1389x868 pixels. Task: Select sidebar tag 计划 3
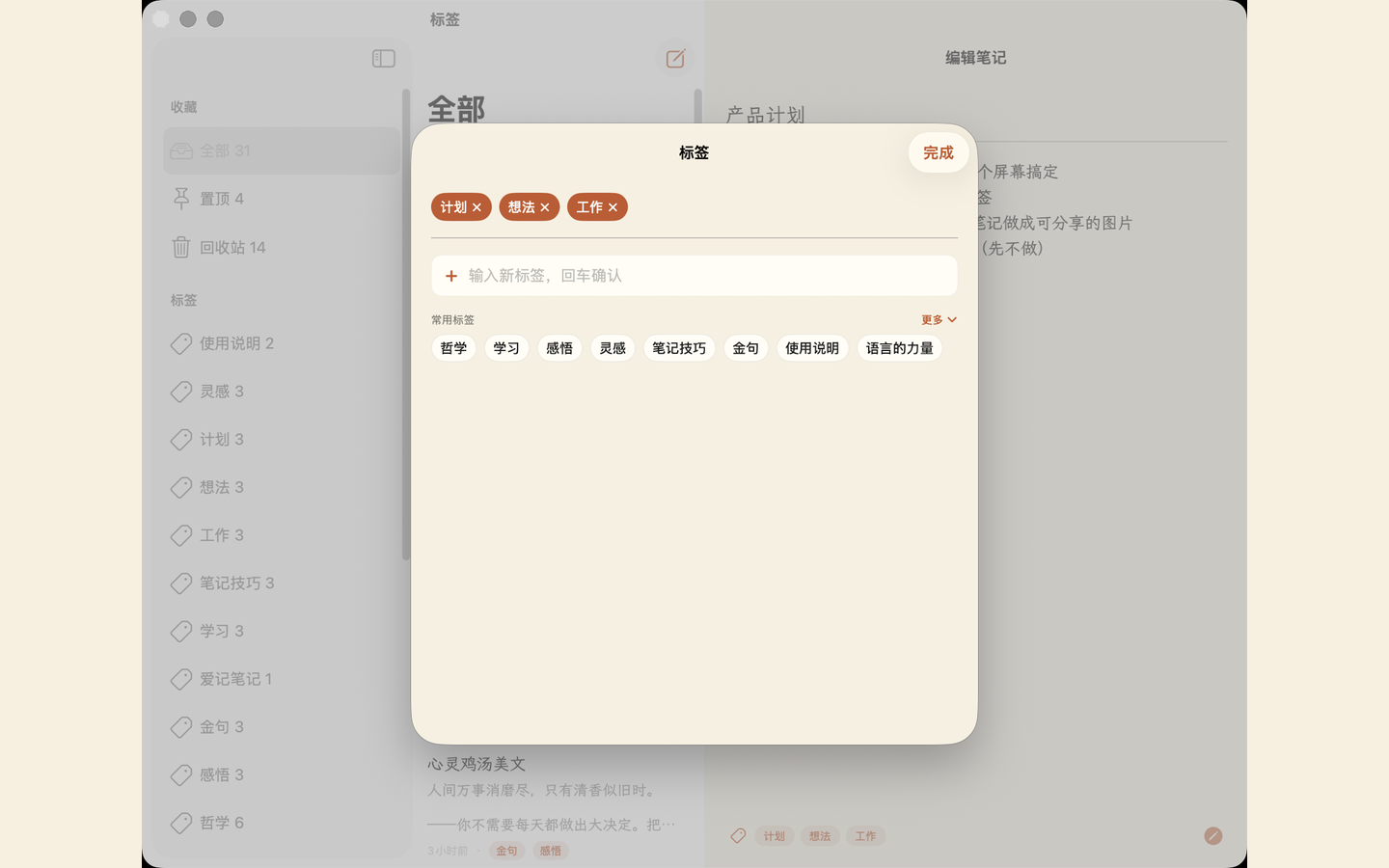click(x=282, y=439)
